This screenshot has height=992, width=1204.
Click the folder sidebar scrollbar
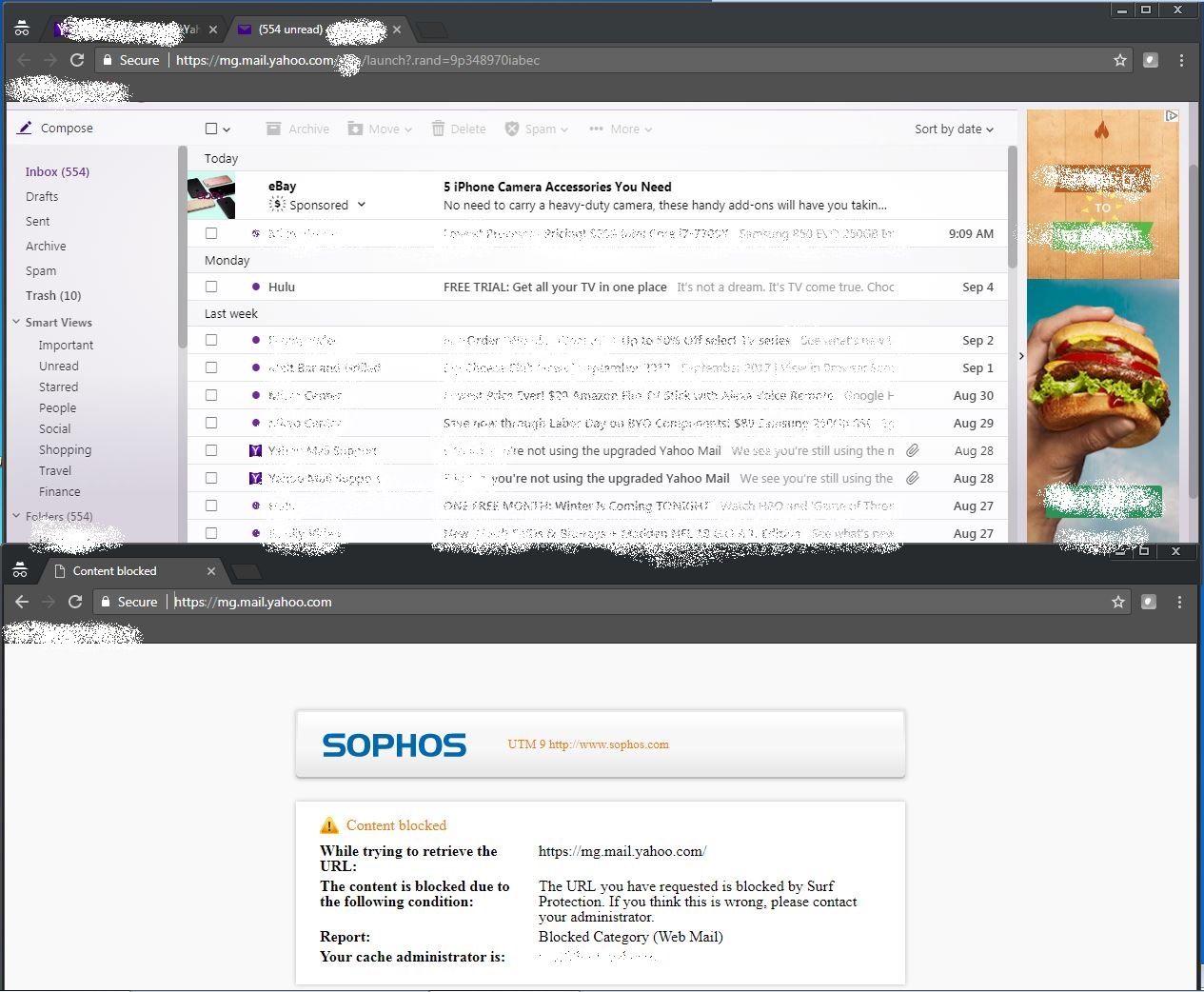click(x=182, y=248)
